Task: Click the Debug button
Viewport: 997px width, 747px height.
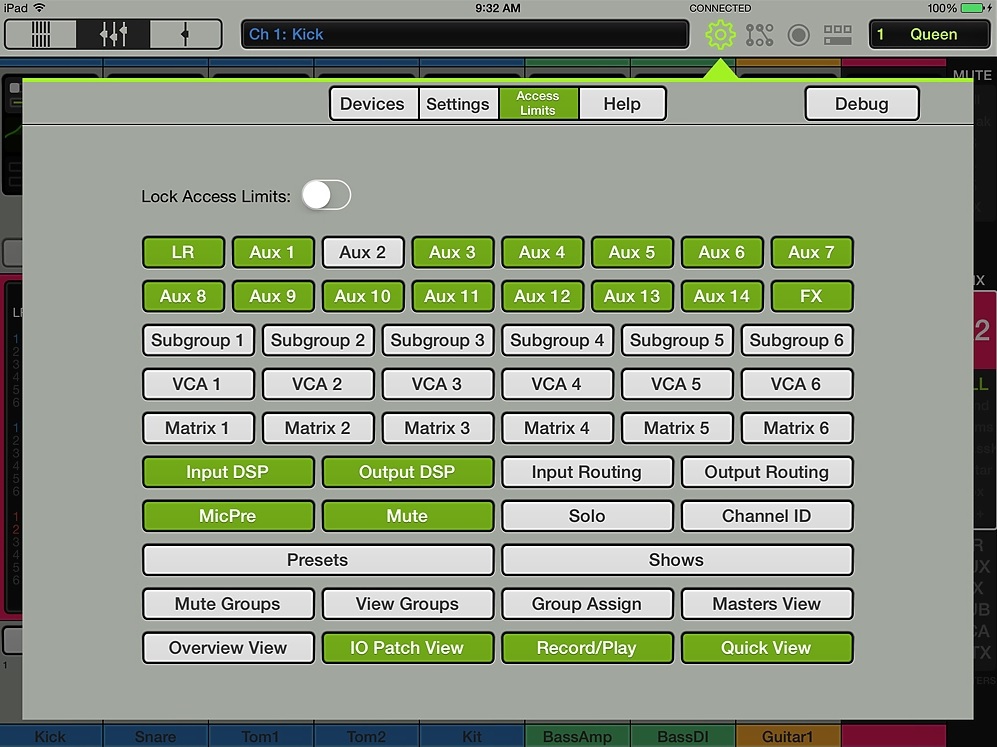Action: click(x=861, y=104)
